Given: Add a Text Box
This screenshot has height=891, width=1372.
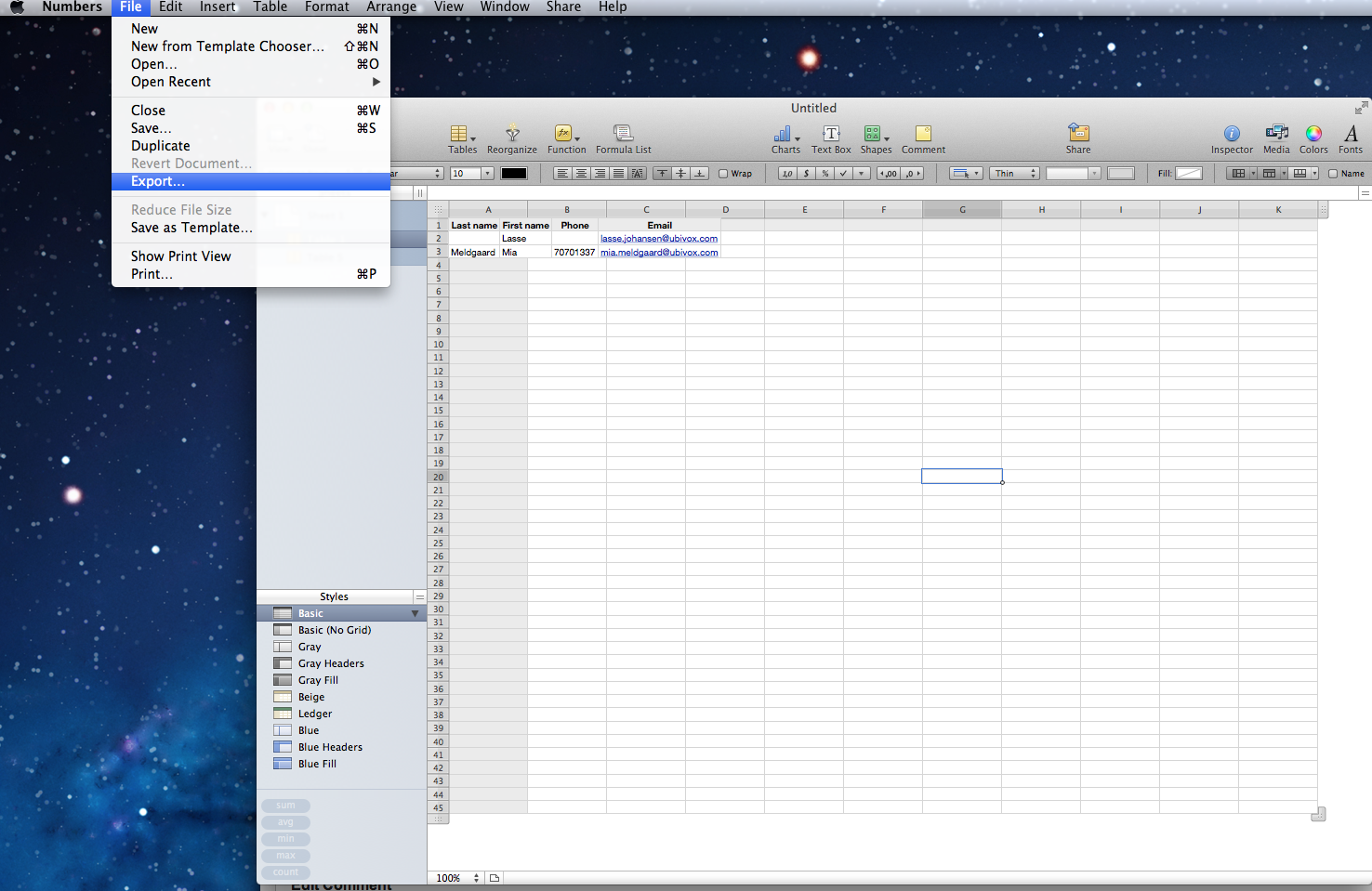Looking at the screenshot, I should click(x=831, y=139).
